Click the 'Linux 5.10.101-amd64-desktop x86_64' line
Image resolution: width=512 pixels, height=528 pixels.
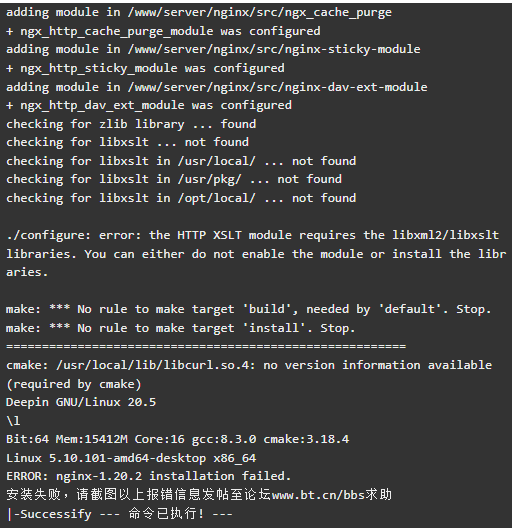click(x=131, y=458)
